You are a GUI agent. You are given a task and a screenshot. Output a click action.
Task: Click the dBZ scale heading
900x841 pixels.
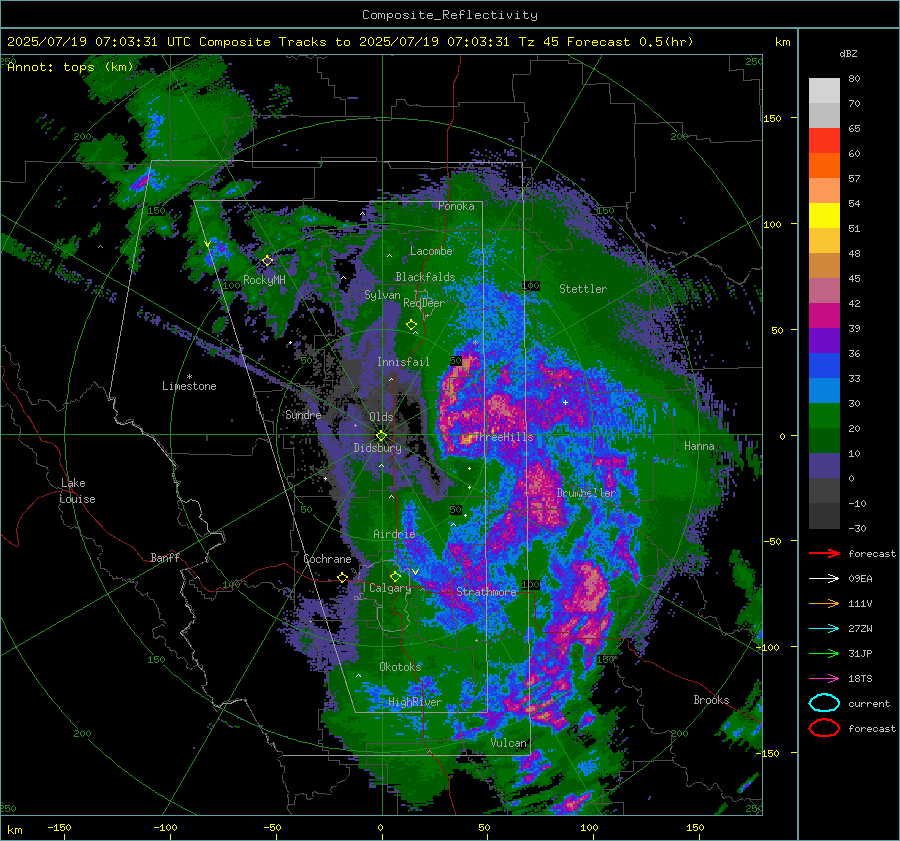848,53
